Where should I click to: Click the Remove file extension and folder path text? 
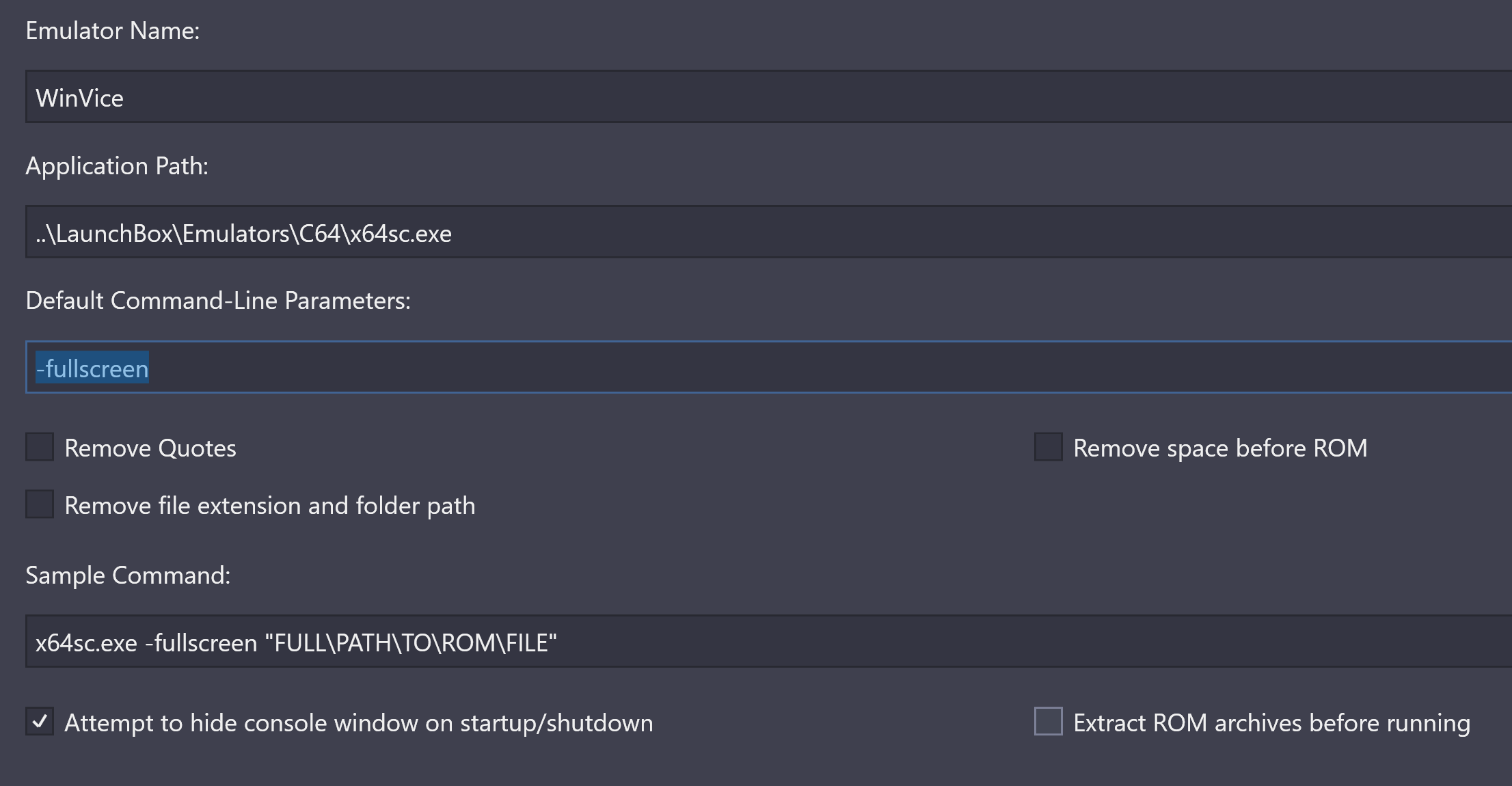coord(270,506)
